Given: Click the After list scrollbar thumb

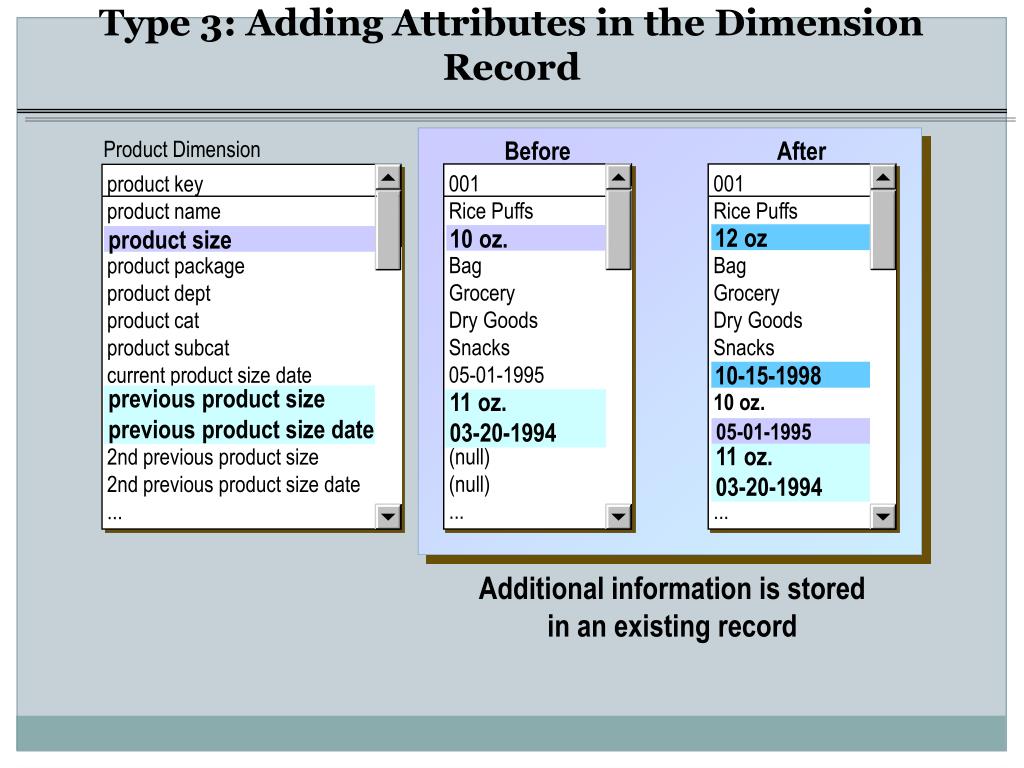Looking at the screenshot, I should (x=883, y=230).
